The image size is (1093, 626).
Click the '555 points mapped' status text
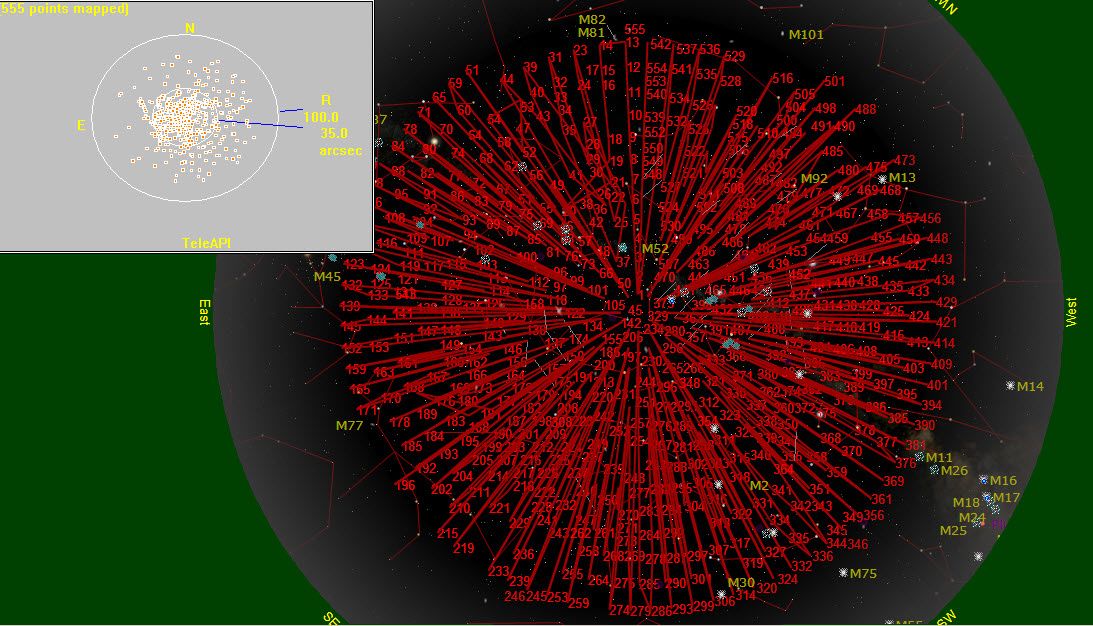pyautogui.click(x=64, y=8)
